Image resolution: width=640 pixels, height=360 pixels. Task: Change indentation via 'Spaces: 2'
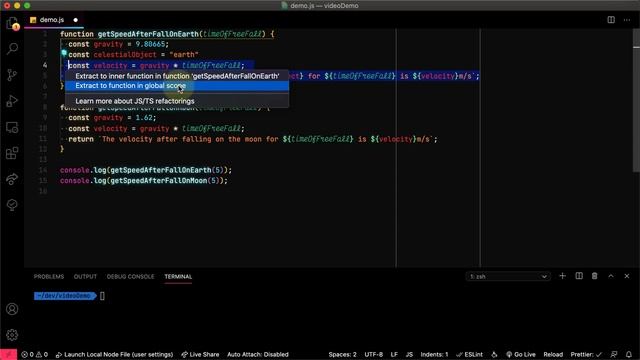pos(342,354)
